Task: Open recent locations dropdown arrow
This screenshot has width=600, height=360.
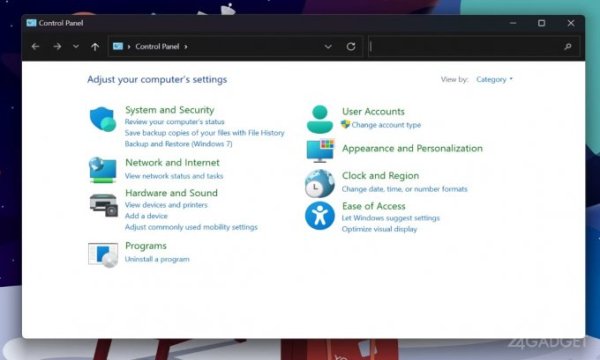Action: coord(76,47)
